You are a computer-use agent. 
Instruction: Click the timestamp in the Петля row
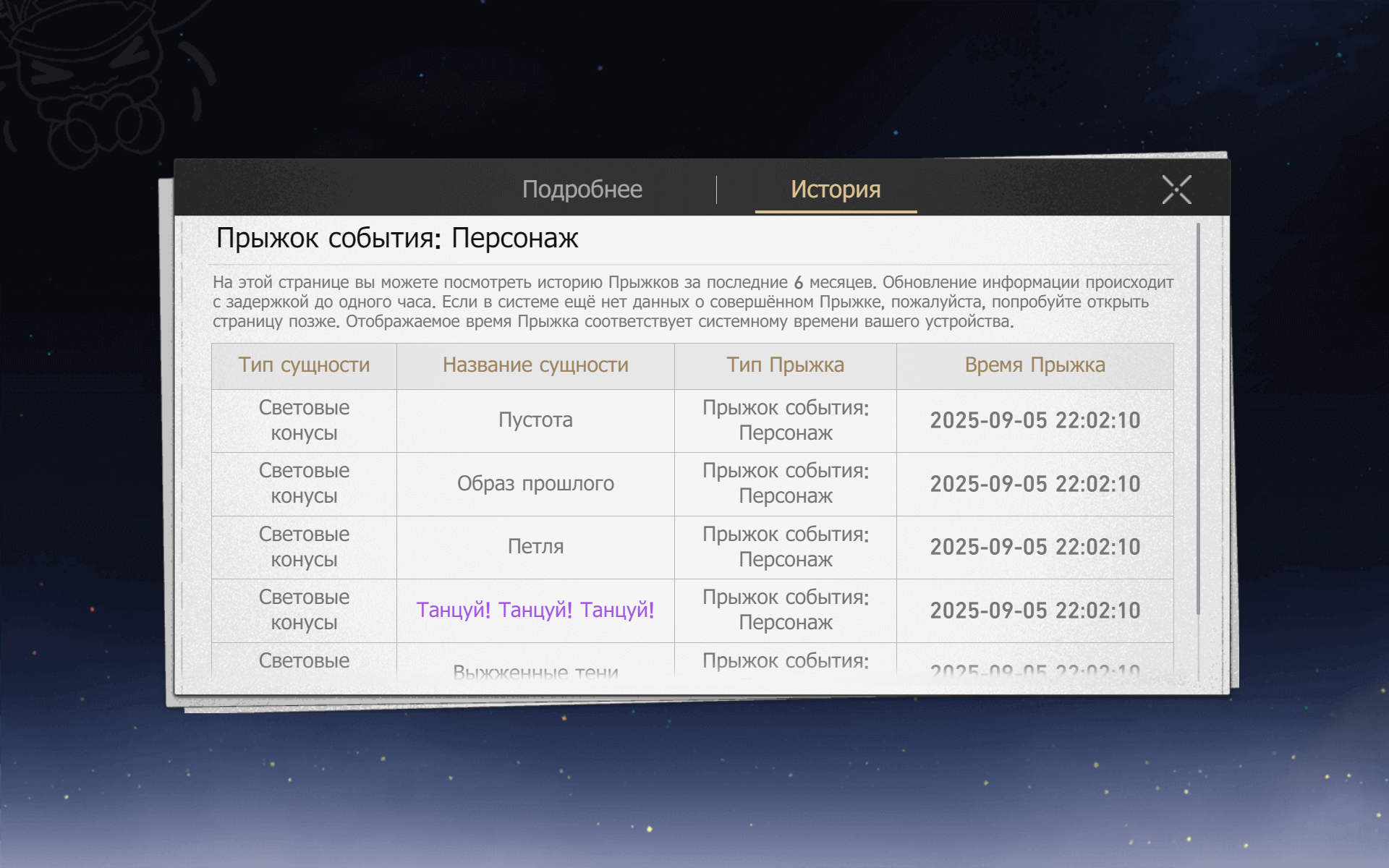[1035, 547]
